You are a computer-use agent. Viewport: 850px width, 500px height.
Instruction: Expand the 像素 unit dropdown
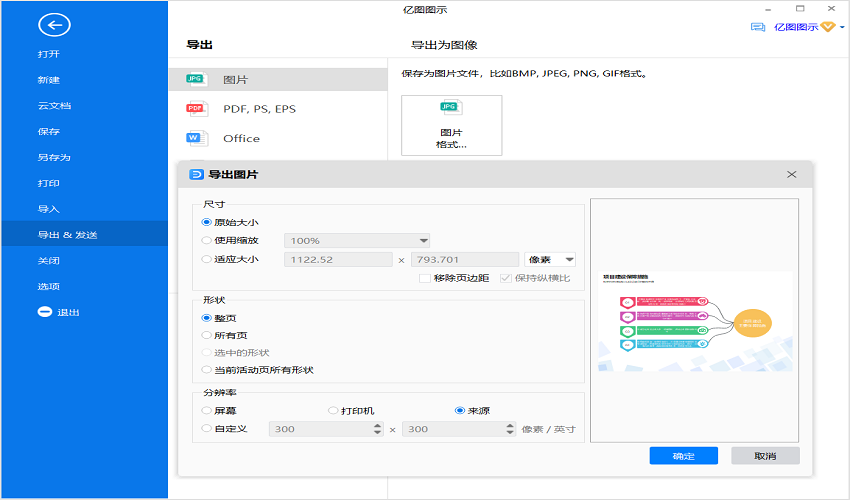point(550,259)
